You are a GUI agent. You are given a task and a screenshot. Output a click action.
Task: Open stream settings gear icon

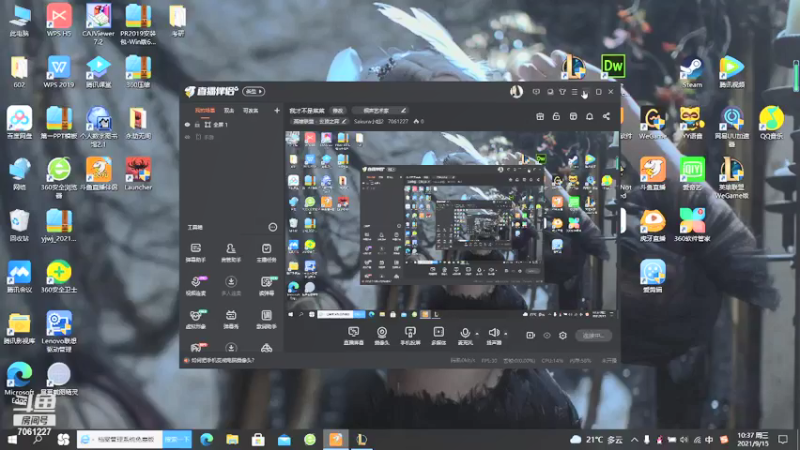(x=563, y=335)
